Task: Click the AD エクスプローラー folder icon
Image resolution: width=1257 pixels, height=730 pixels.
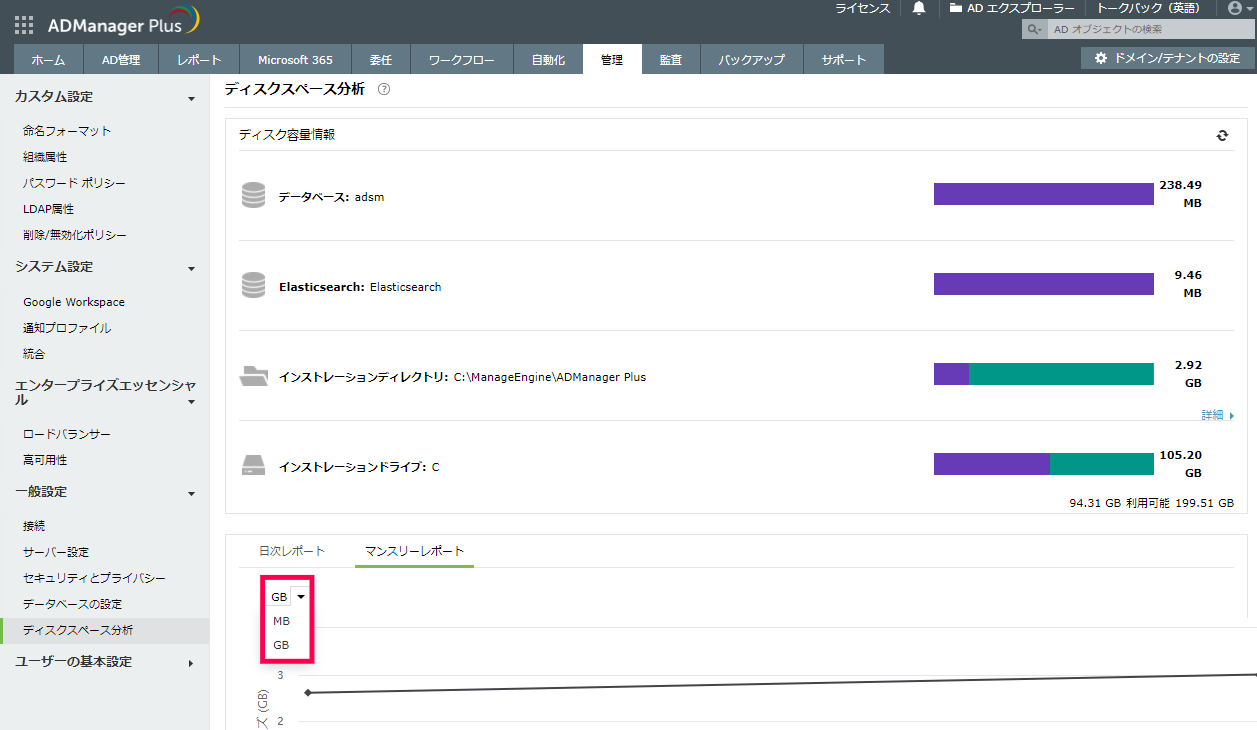Action: pyautogui.click(x=956, y=8)
